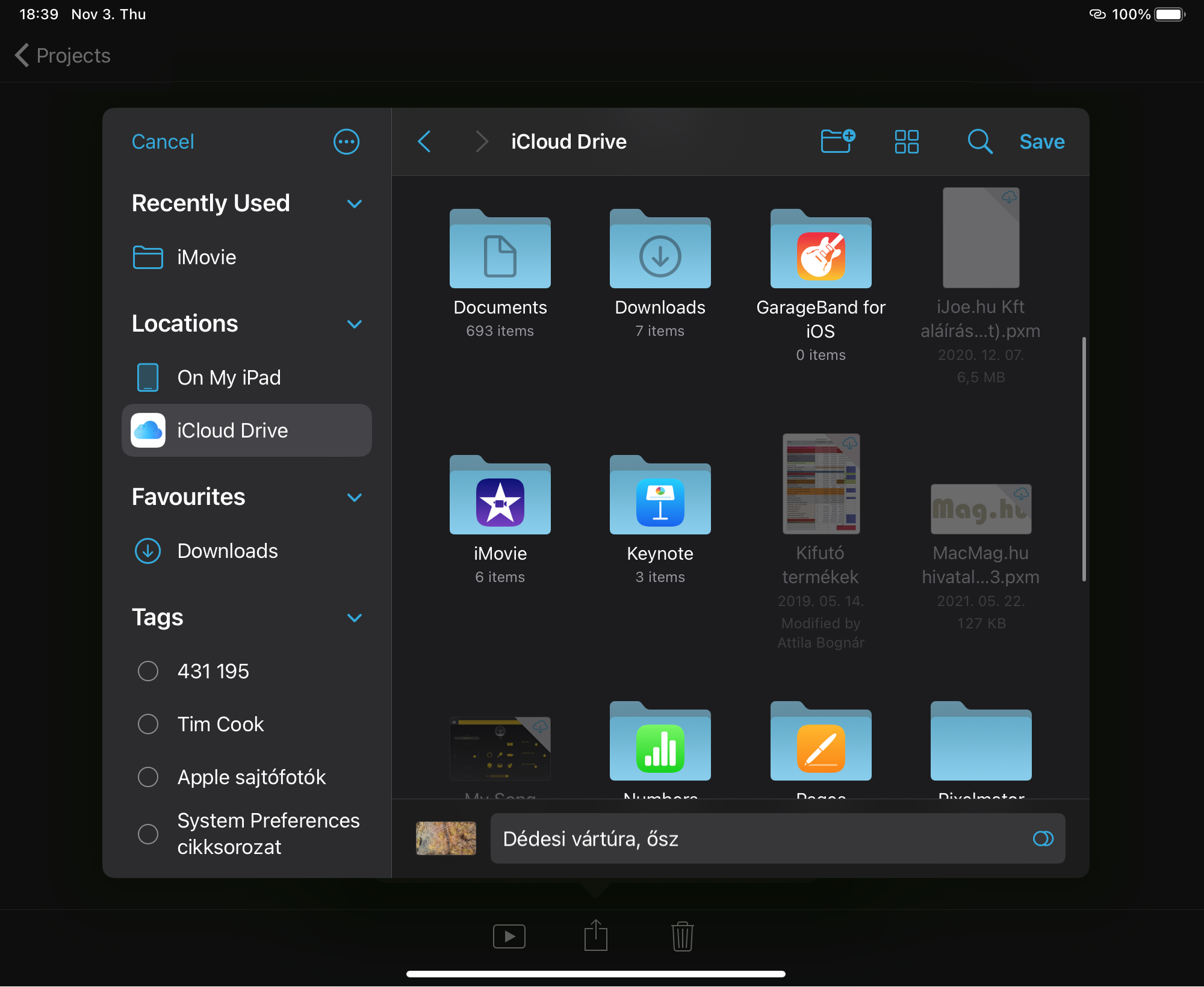1204x987 pixels.
Task: Select iMovie under Recently Used
Action: (x=247, y=258)
